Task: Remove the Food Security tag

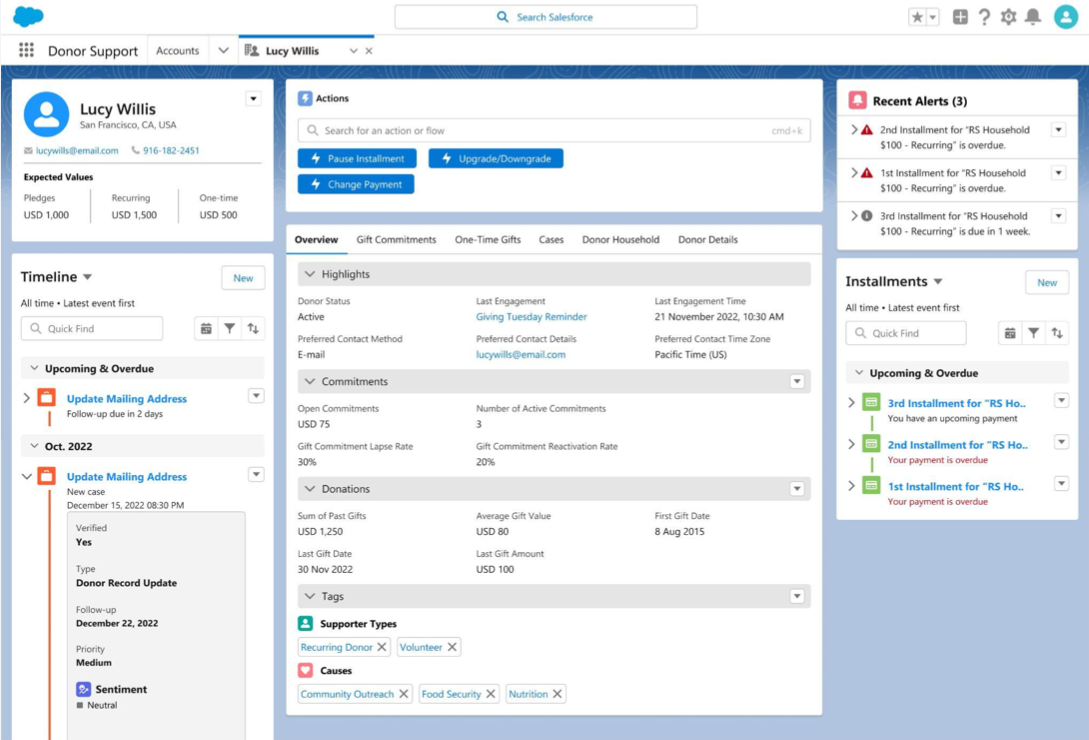Action: (x=490, y=694)
